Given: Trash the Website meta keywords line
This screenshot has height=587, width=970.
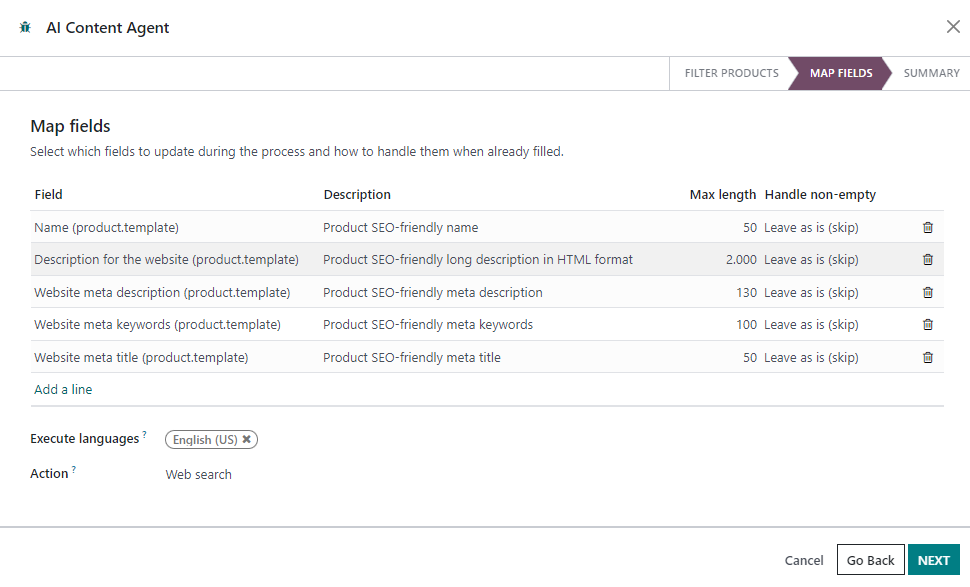Looking at the screenshot, I should tap(927, 325).
